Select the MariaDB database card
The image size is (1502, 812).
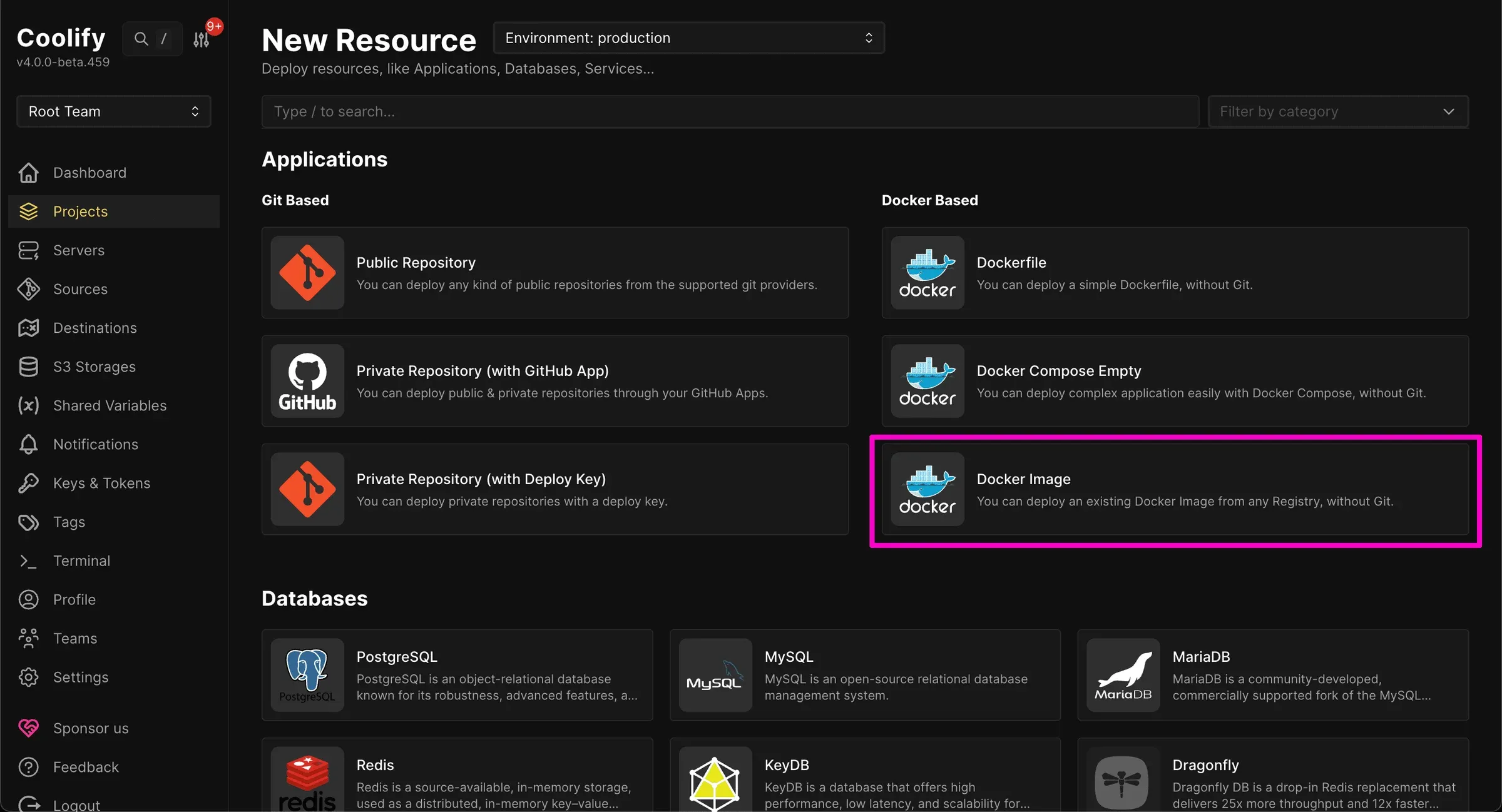pos(1272,675)
